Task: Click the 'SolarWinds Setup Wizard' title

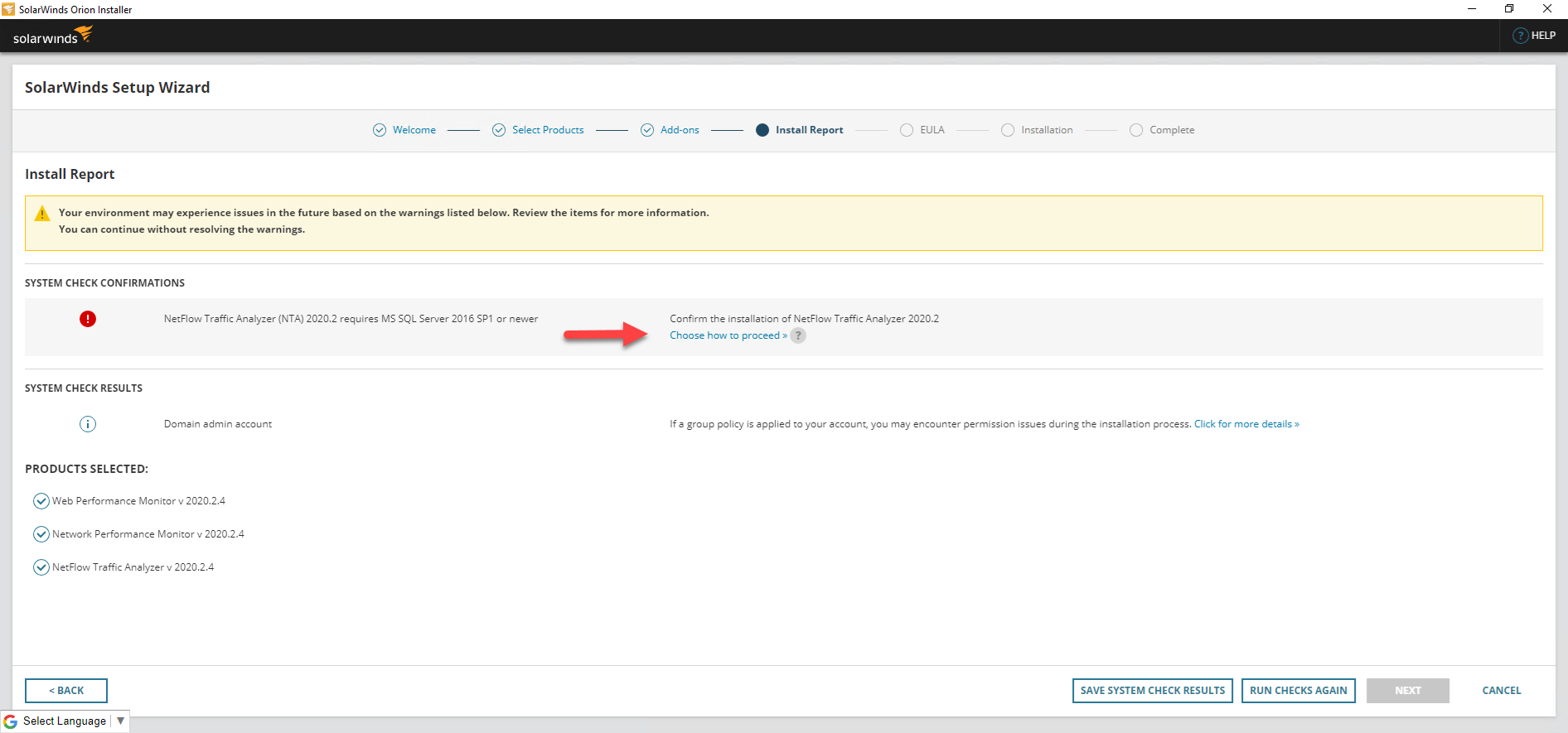Action: [118, 88]
